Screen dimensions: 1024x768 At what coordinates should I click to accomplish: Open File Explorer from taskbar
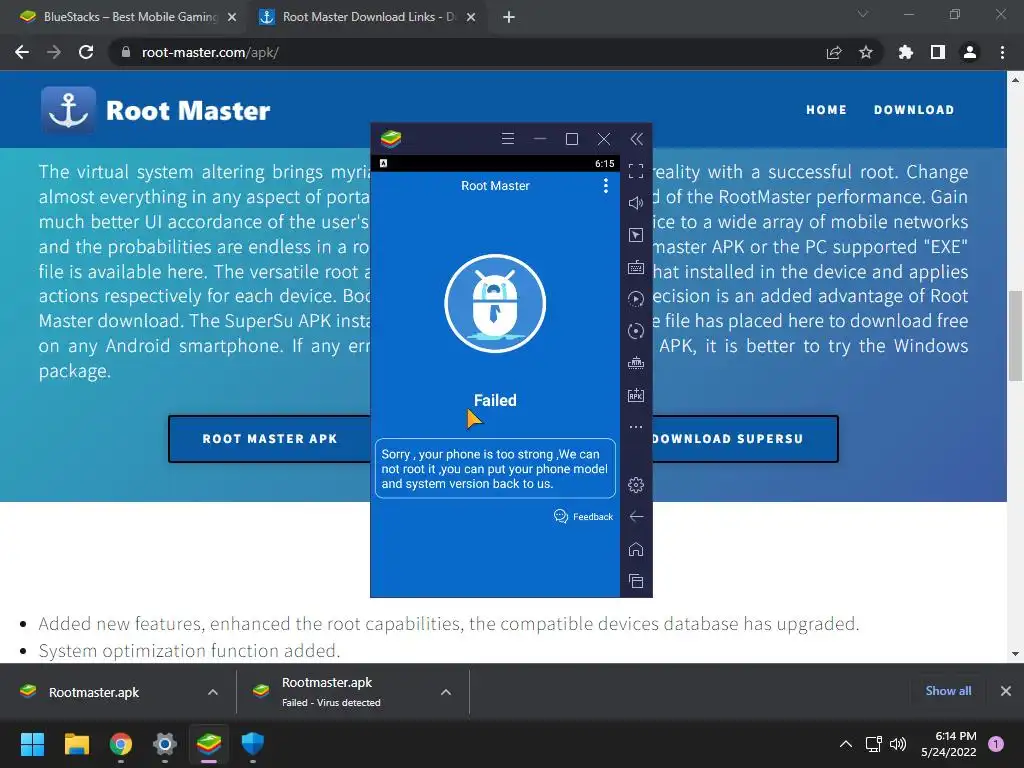pos(76,744)
